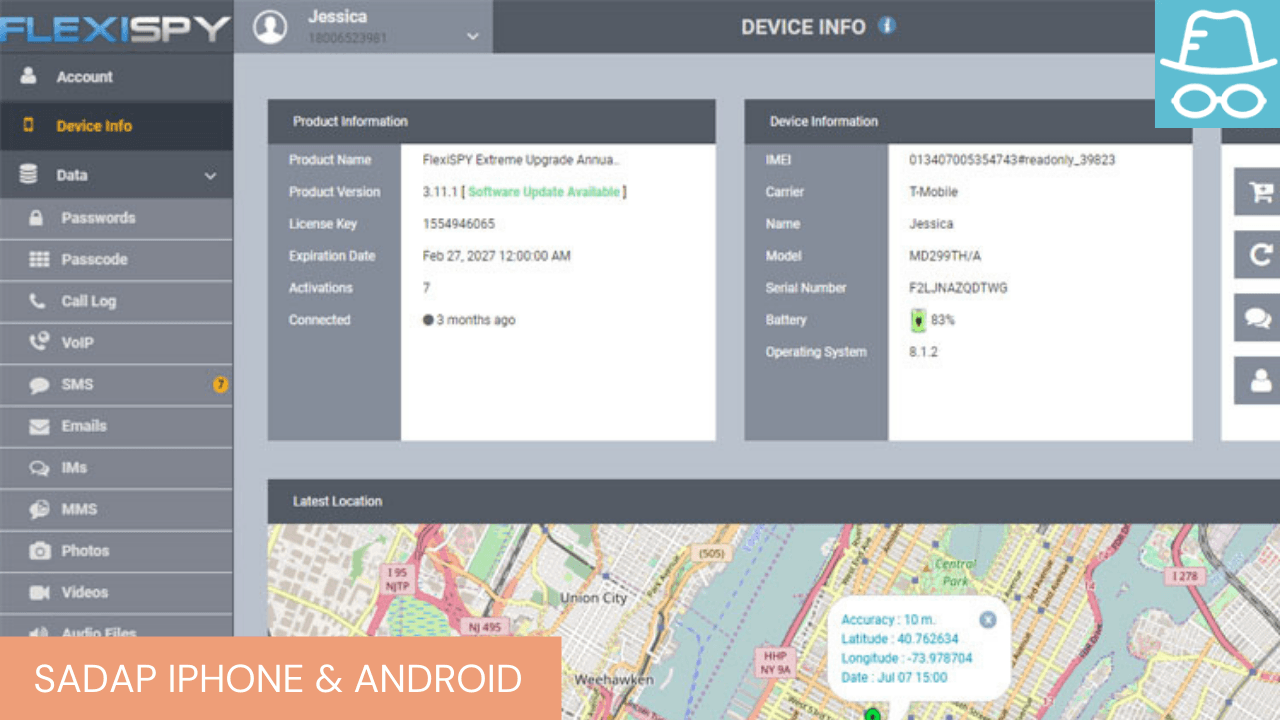Click the Videos camcorder icon
Viewport: 1280px width, 720px height.
tap(39, 592)
